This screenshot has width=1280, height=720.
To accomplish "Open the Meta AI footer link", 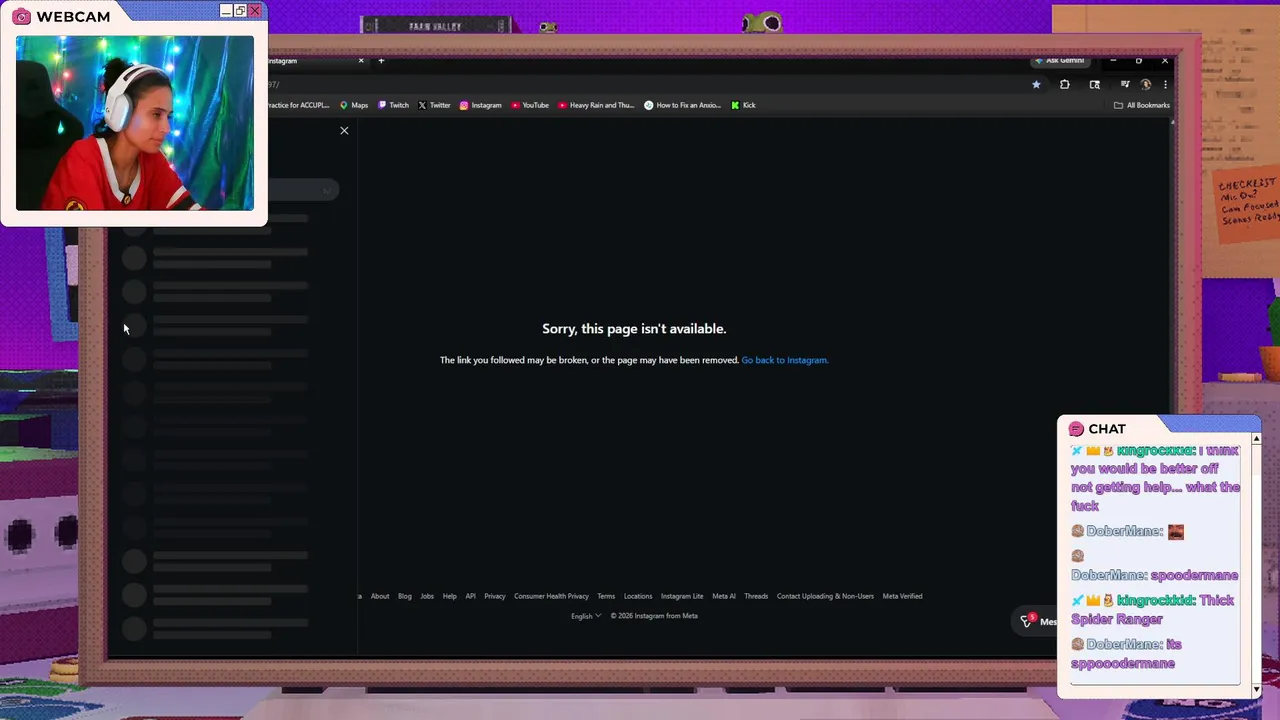I will (724, 596).
